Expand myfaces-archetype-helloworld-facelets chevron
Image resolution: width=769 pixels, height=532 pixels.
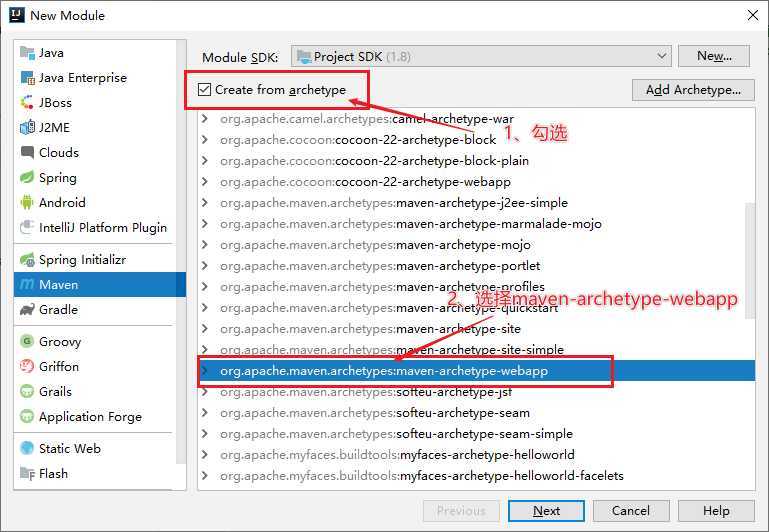point(205,476)
